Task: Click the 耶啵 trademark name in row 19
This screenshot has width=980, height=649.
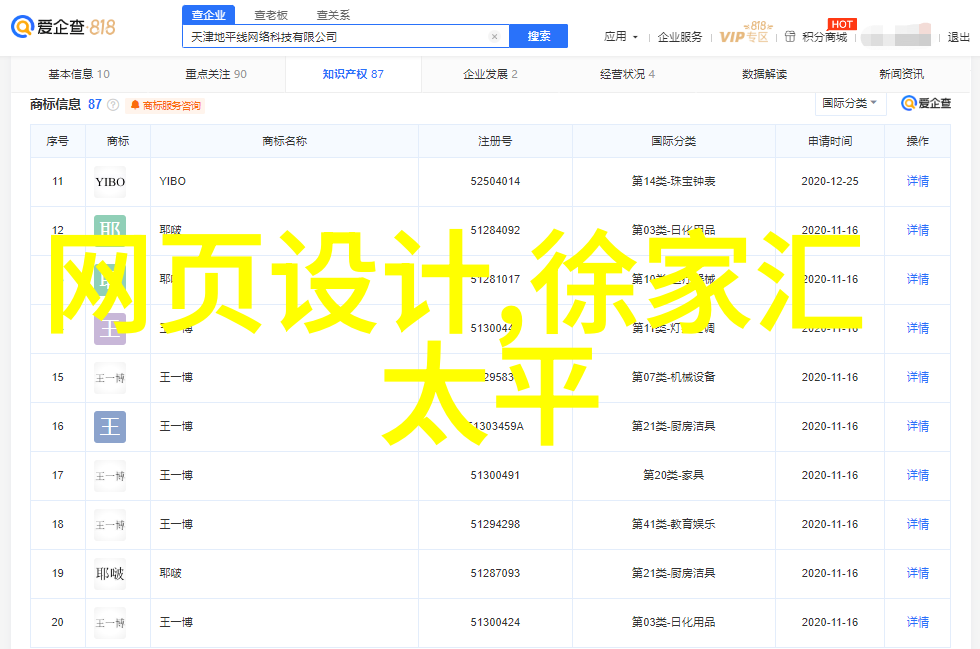Action: (x=171, y=573)
